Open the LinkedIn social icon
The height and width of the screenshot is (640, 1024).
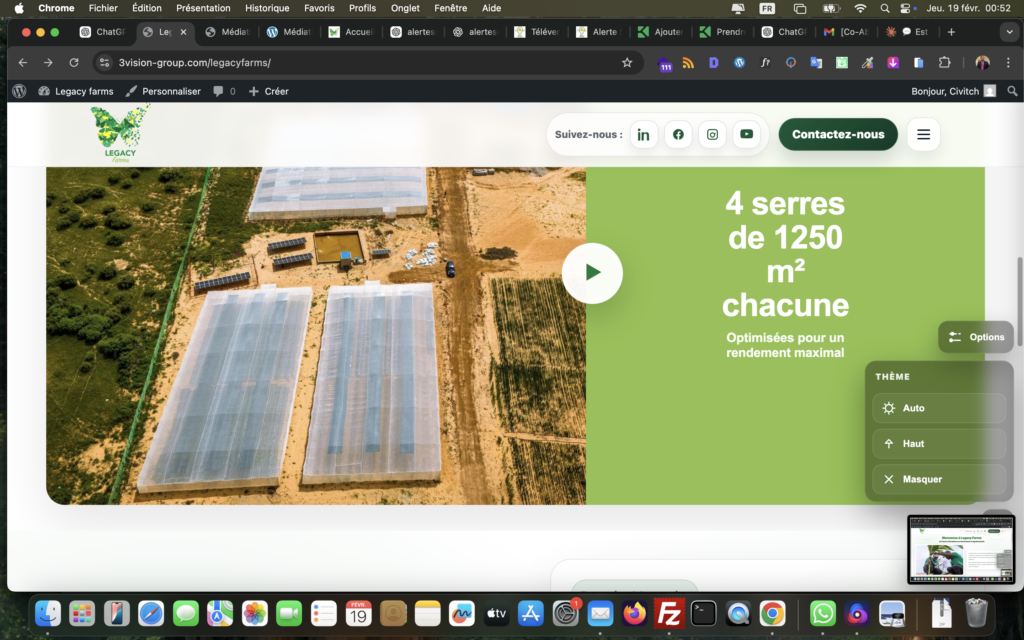[x=644, y=134]
